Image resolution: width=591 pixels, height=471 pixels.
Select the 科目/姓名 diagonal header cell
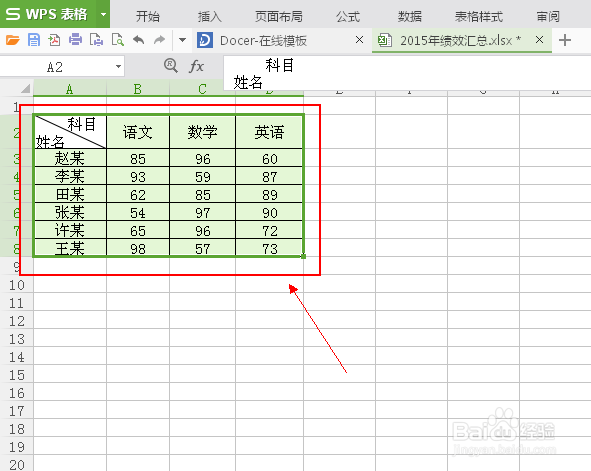[x=70, y=132]
